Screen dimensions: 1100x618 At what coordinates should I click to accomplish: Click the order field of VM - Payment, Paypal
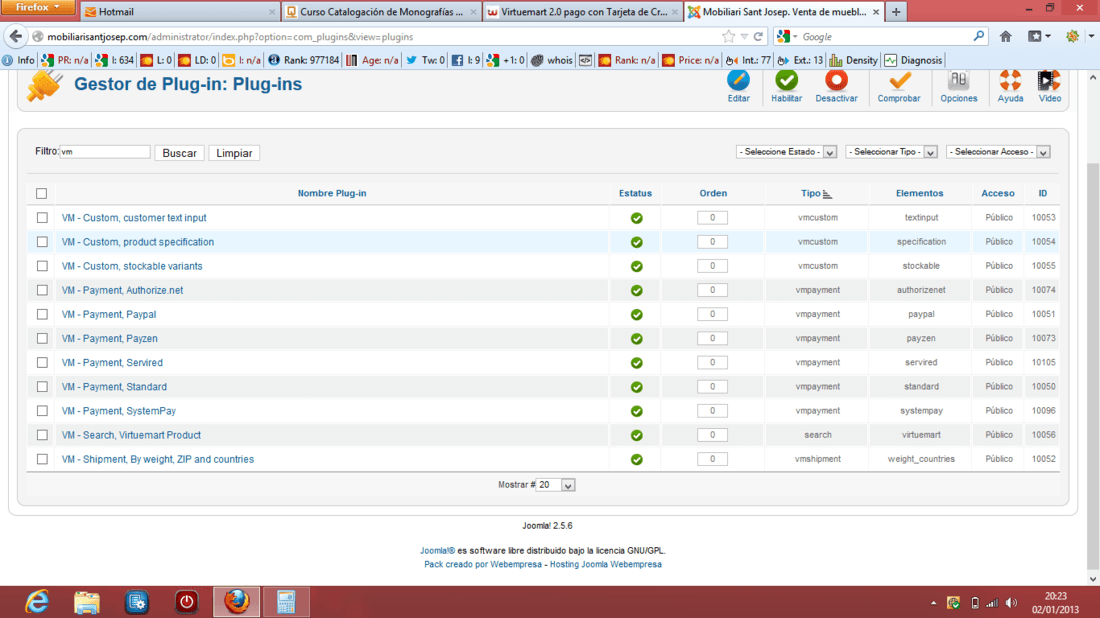[x=712, y=314]
